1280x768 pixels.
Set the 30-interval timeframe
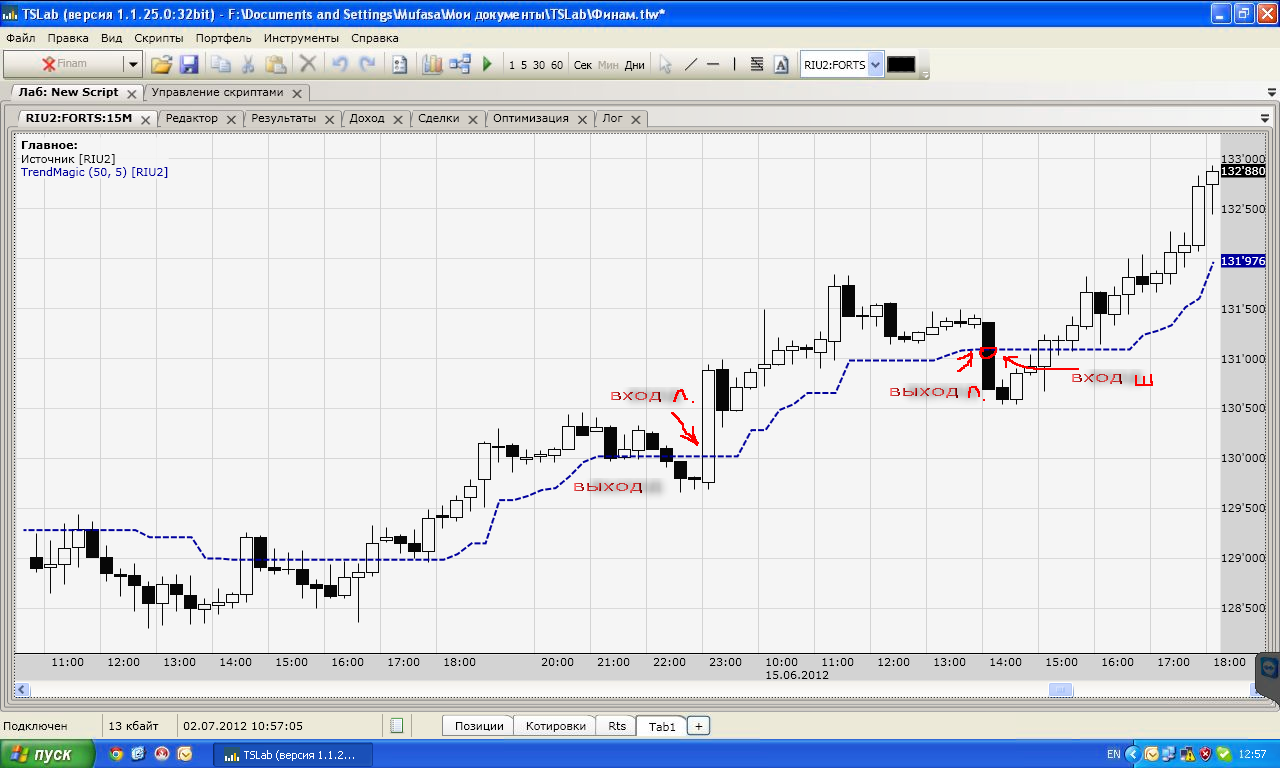(539, 65)
